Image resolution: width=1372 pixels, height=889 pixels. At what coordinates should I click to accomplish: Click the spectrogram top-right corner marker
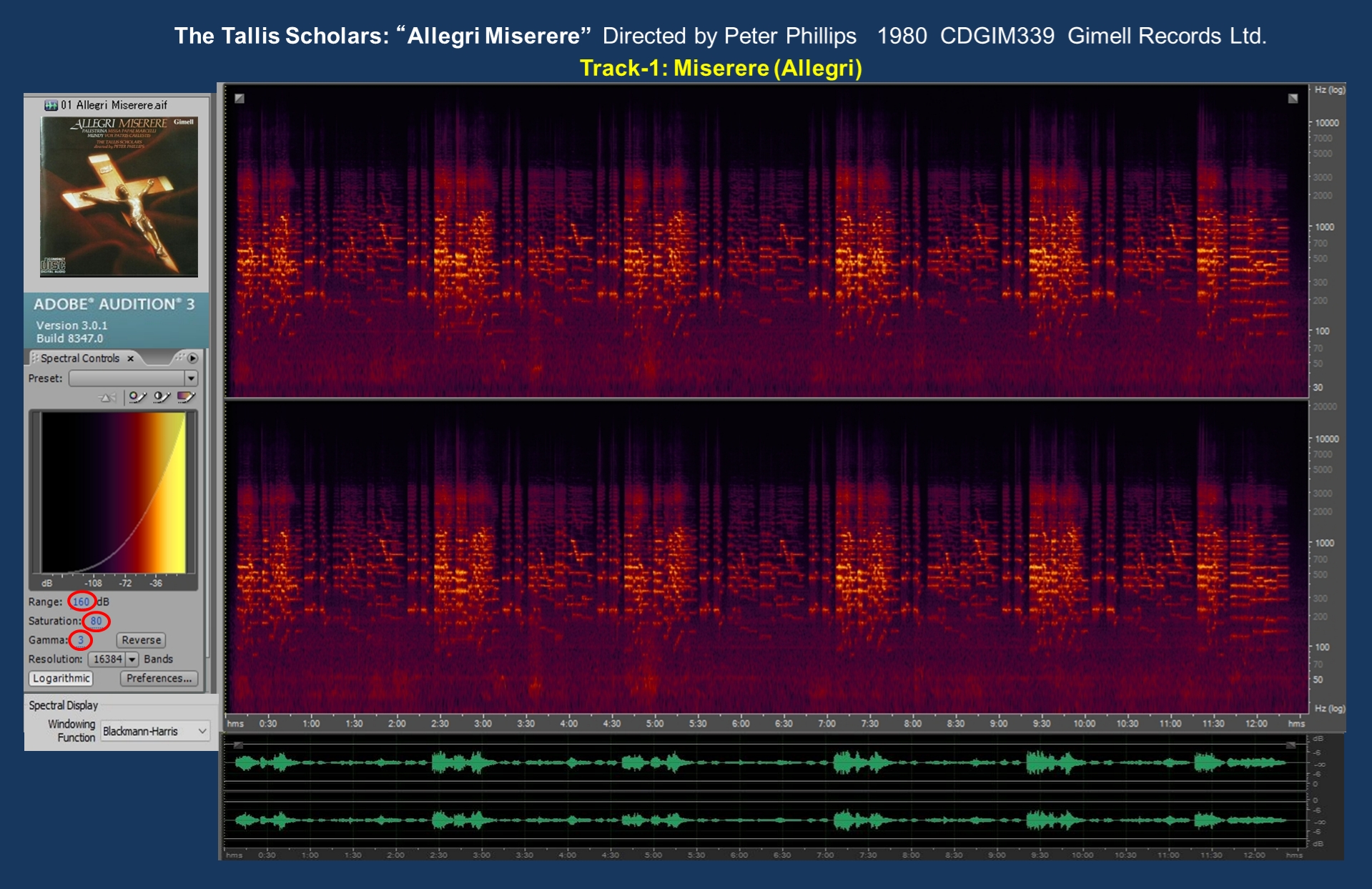coord(1293,99)
